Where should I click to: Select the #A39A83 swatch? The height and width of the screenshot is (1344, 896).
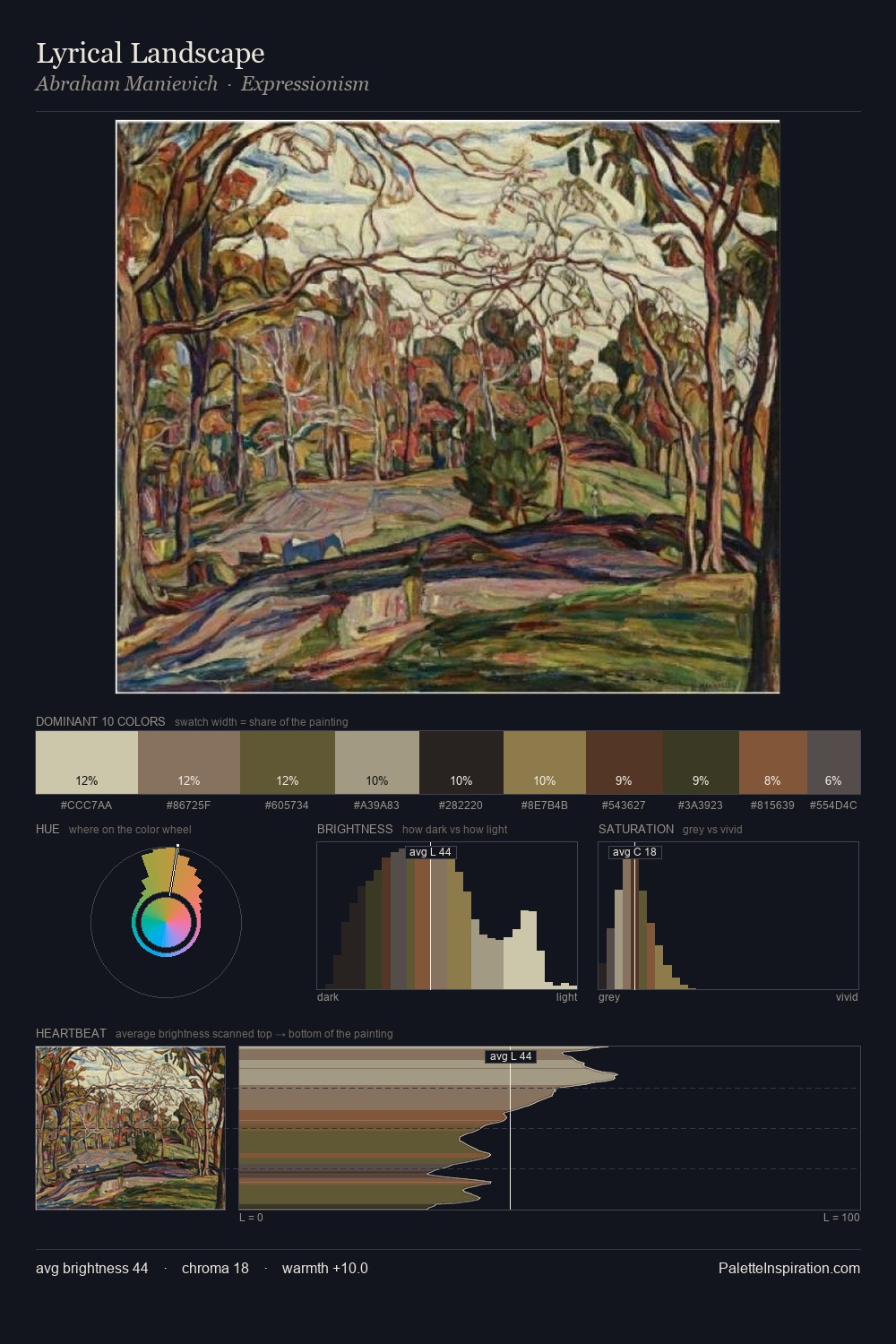coord(377,762)
